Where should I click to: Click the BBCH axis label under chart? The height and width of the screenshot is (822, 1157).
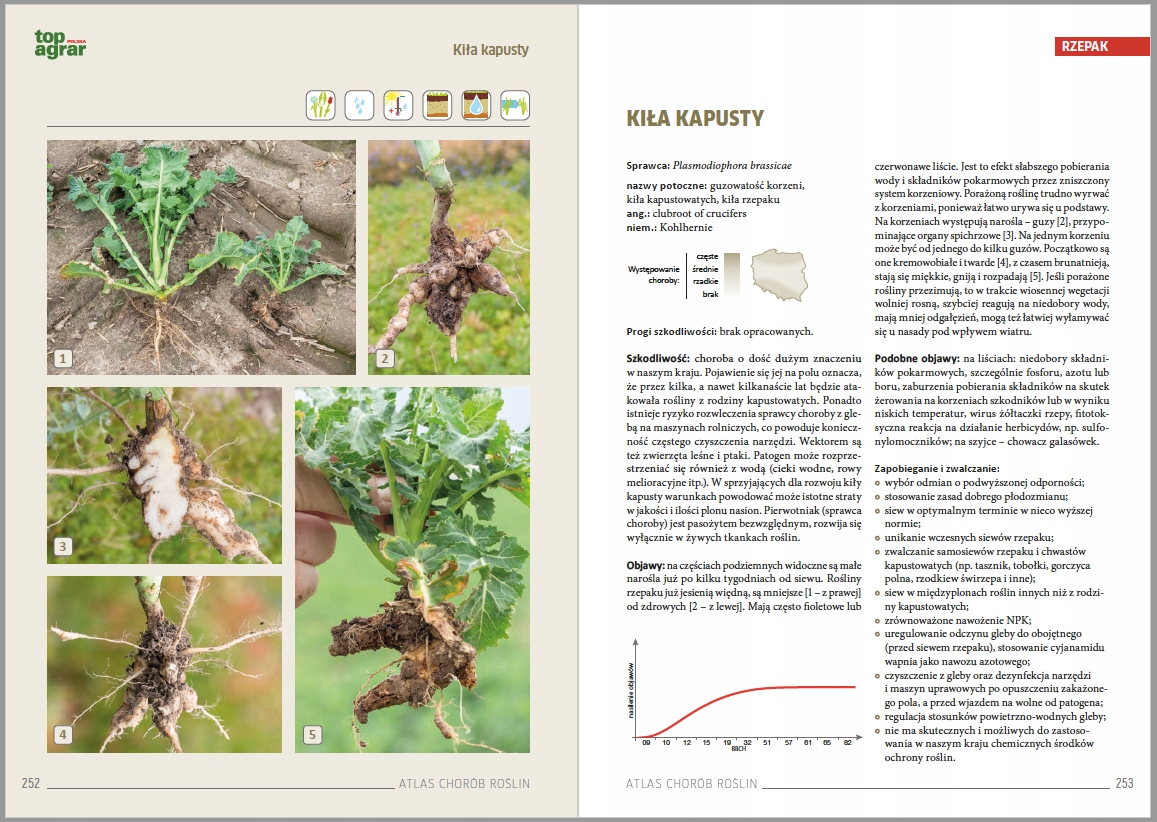point(739,749)
